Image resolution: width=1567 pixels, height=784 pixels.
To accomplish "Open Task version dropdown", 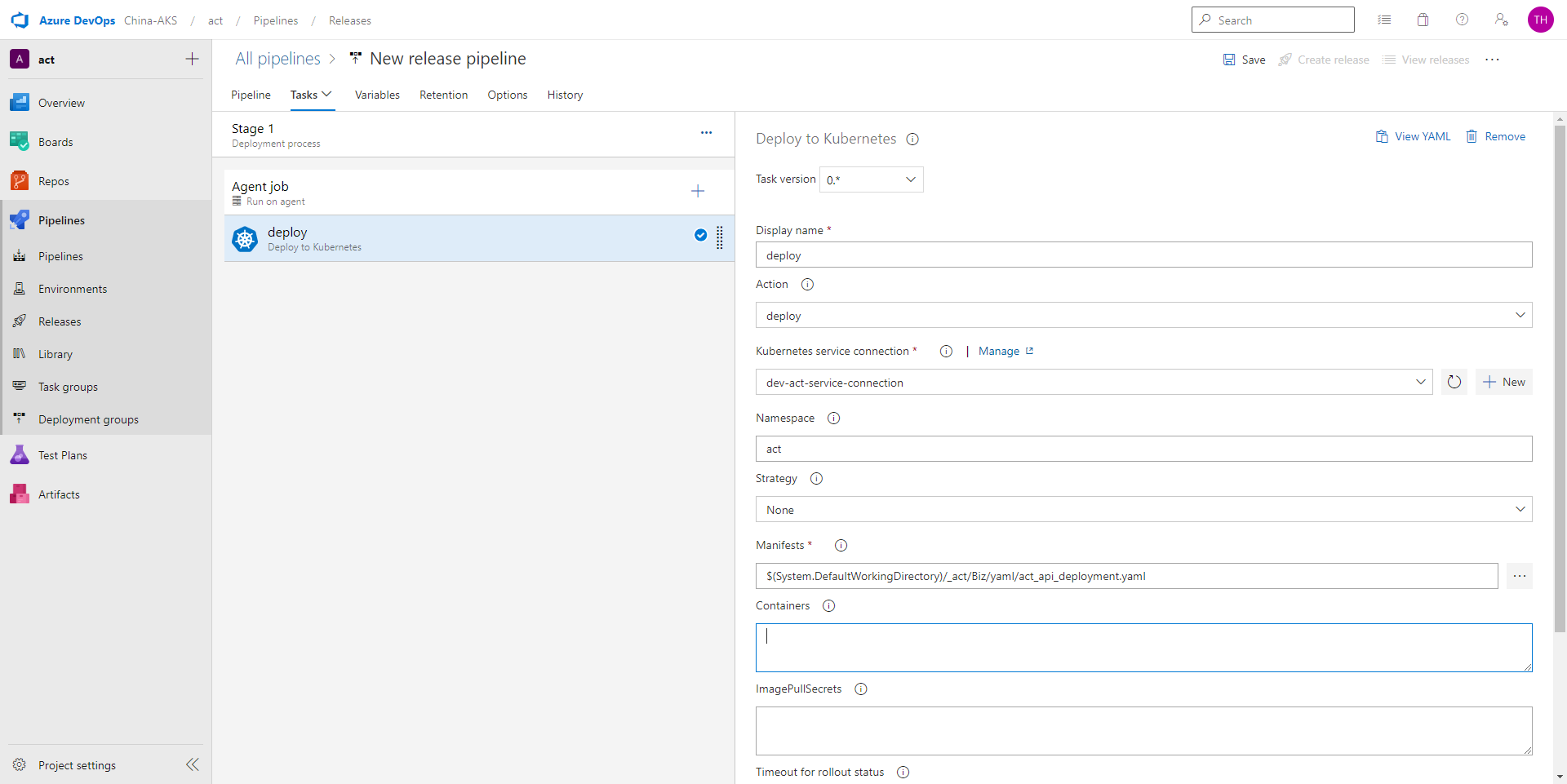I will pos(871,179).
